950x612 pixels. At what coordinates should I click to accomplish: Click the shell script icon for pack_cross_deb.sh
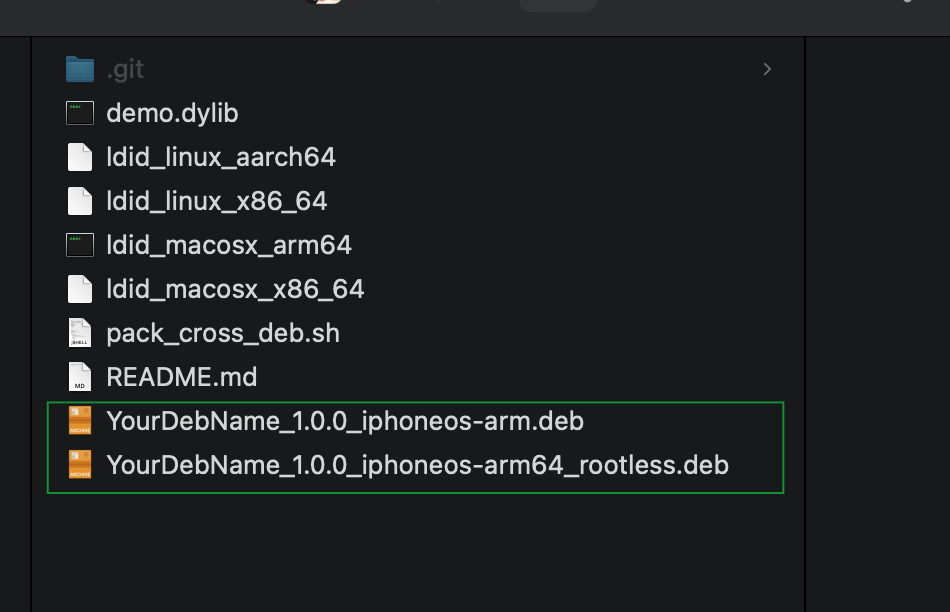79,332
